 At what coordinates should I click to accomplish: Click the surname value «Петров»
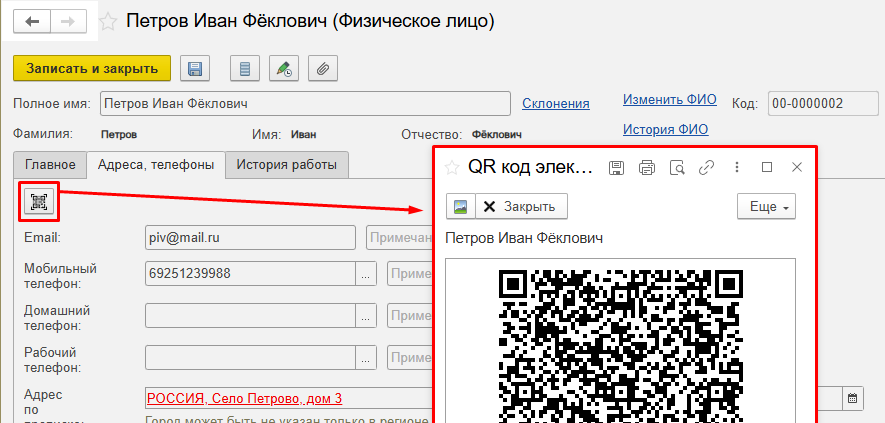(x=119, y=134)
